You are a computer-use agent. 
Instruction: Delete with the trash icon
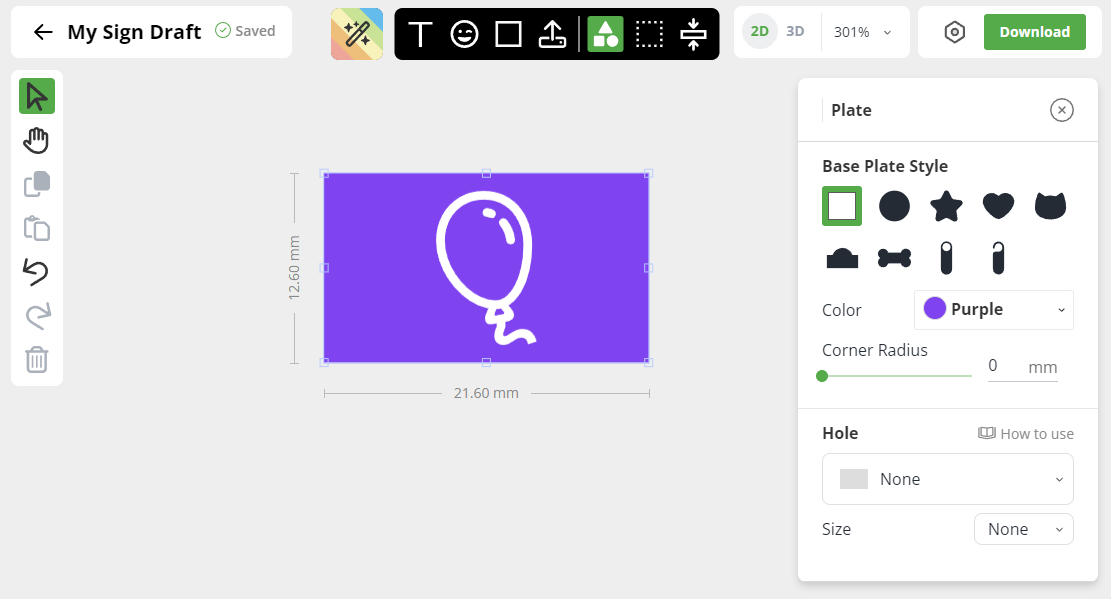pyautogui.click(x=37, y=360)
